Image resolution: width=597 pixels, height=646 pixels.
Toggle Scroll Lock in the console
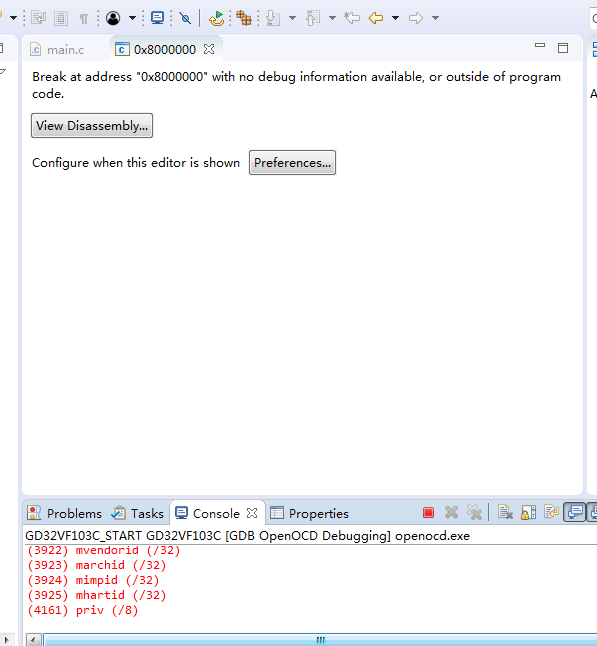click(x=528, y=513)
